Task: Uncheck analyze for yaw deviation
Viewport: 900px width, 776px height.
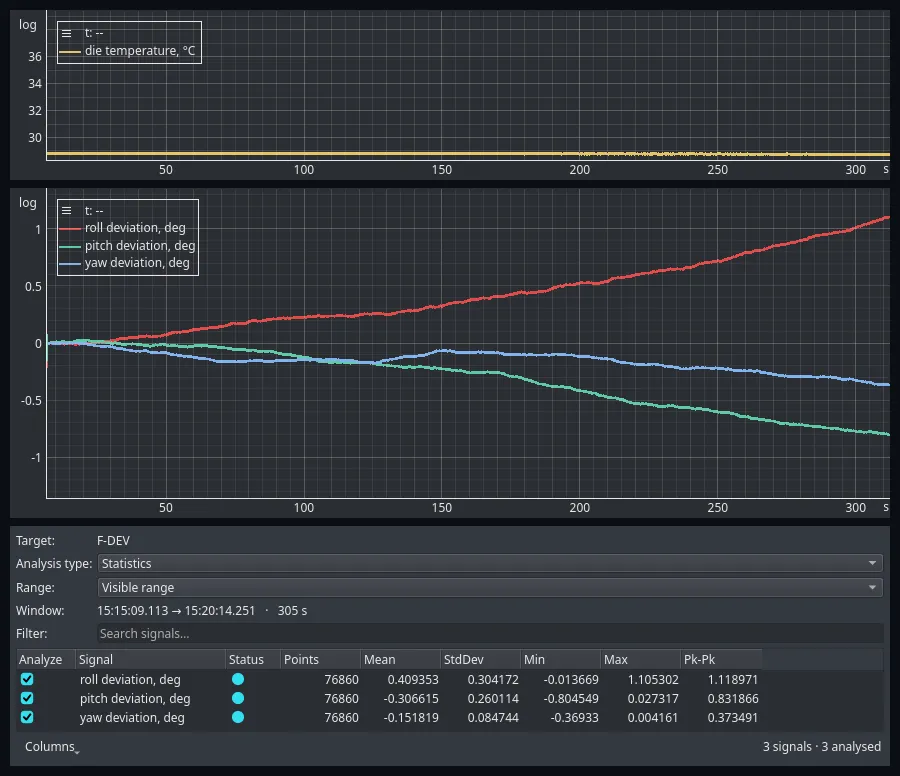Action: [27, 717]
